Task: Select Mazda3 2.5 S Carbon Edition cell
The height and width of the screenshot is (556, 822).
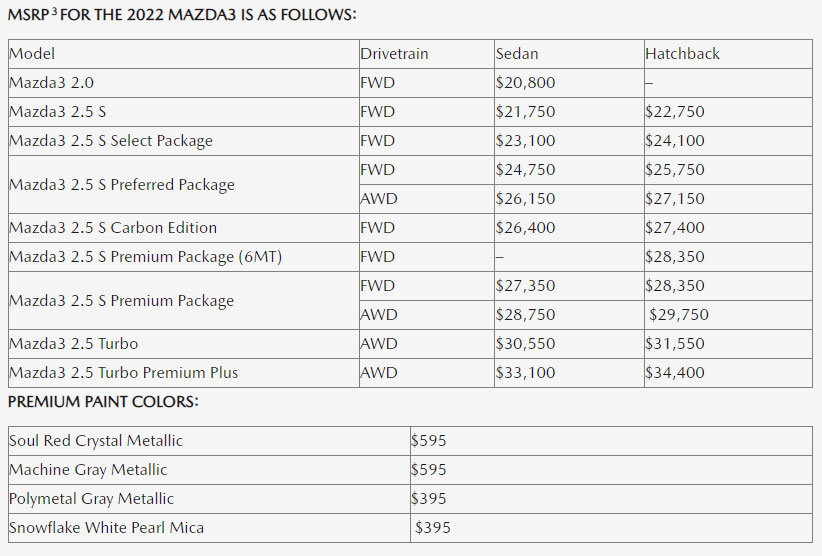Action: (x=113, y=228)
